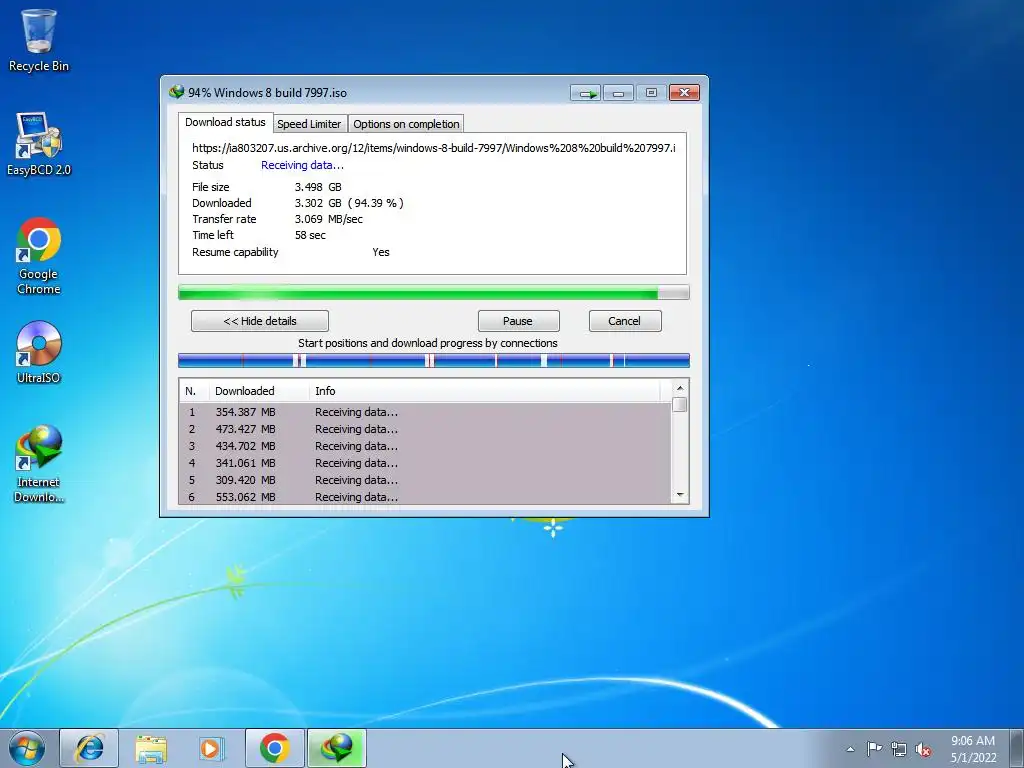This screenshot has height=768, width=1024.
Task: Click the IDM icon in dialog title bar
Action: tap(176, 92)
